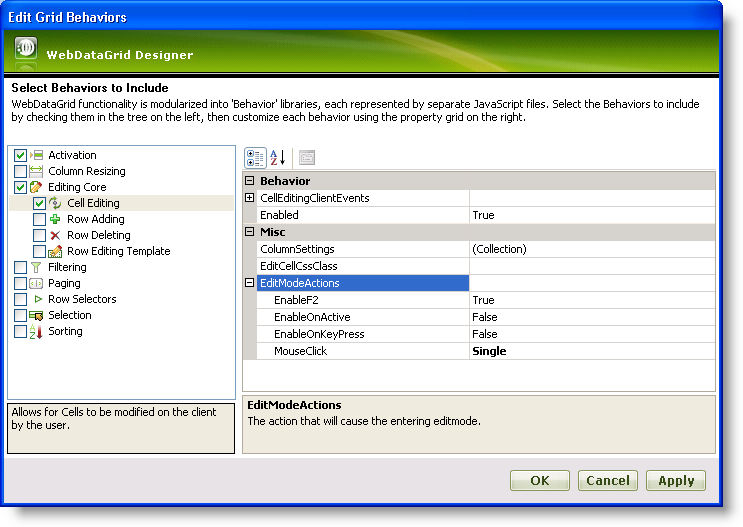
Task: Select Row Editing Template tree item
Action: point(118,251)
